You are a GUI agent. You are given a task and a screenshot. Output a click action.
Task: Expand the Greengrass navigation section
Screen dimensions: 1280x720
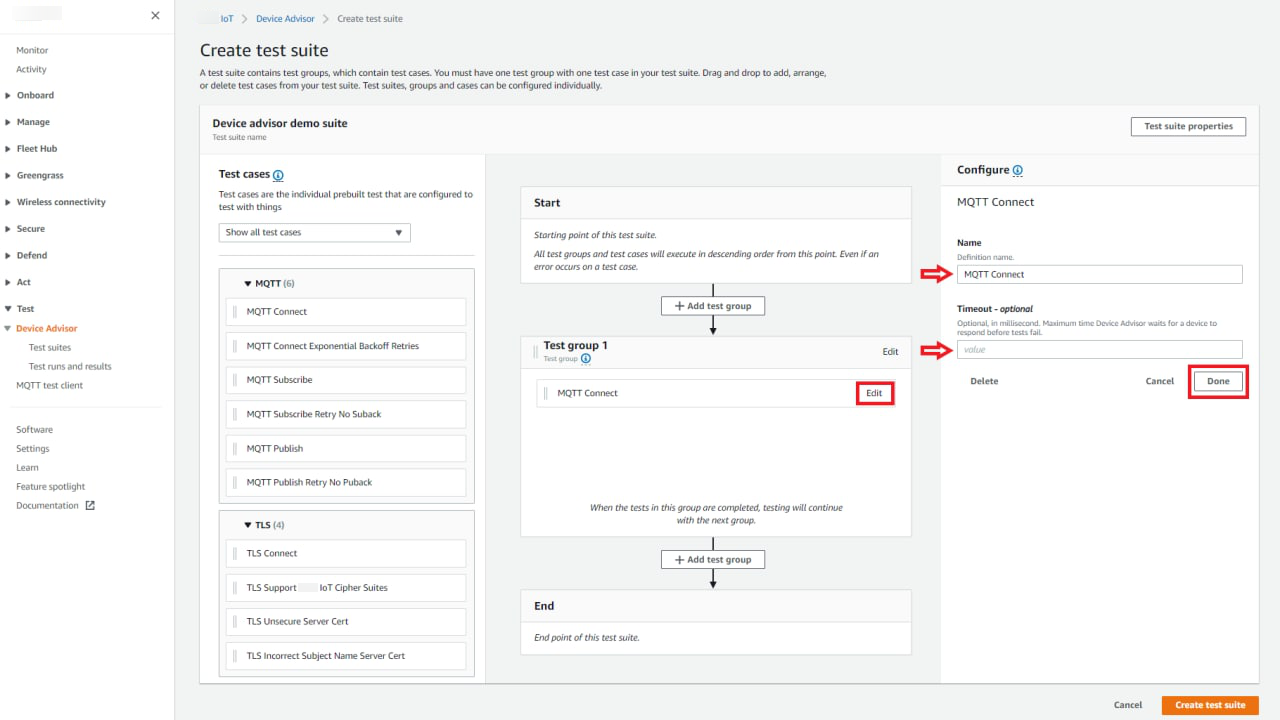[8, 176]
